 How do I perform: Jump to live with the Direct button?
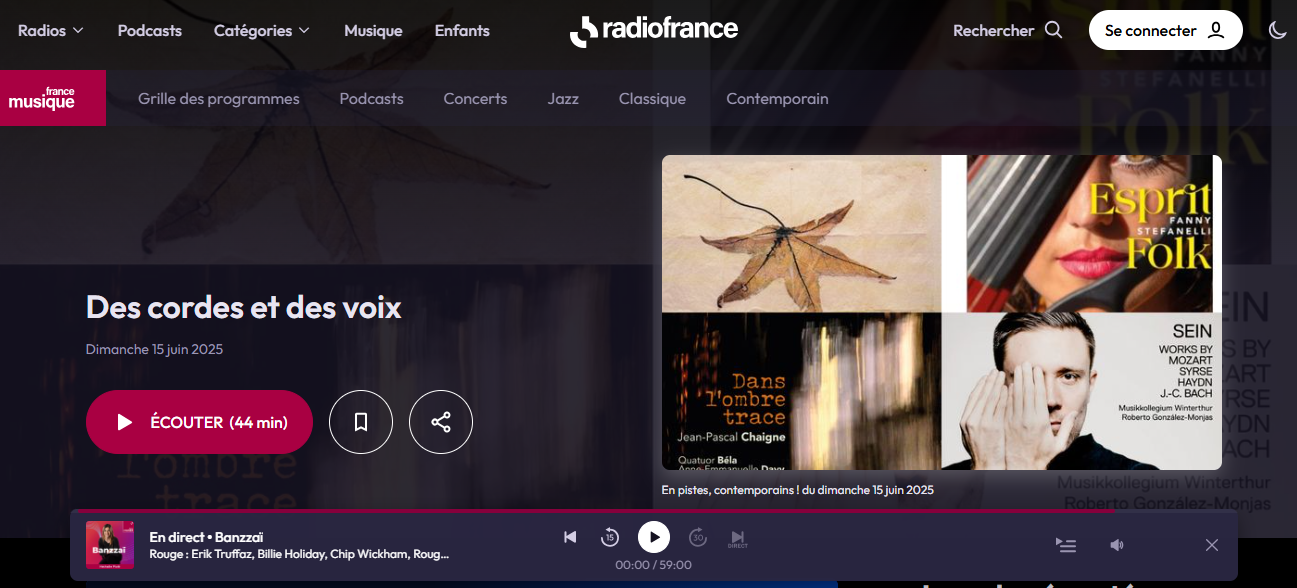coord(738,539)
